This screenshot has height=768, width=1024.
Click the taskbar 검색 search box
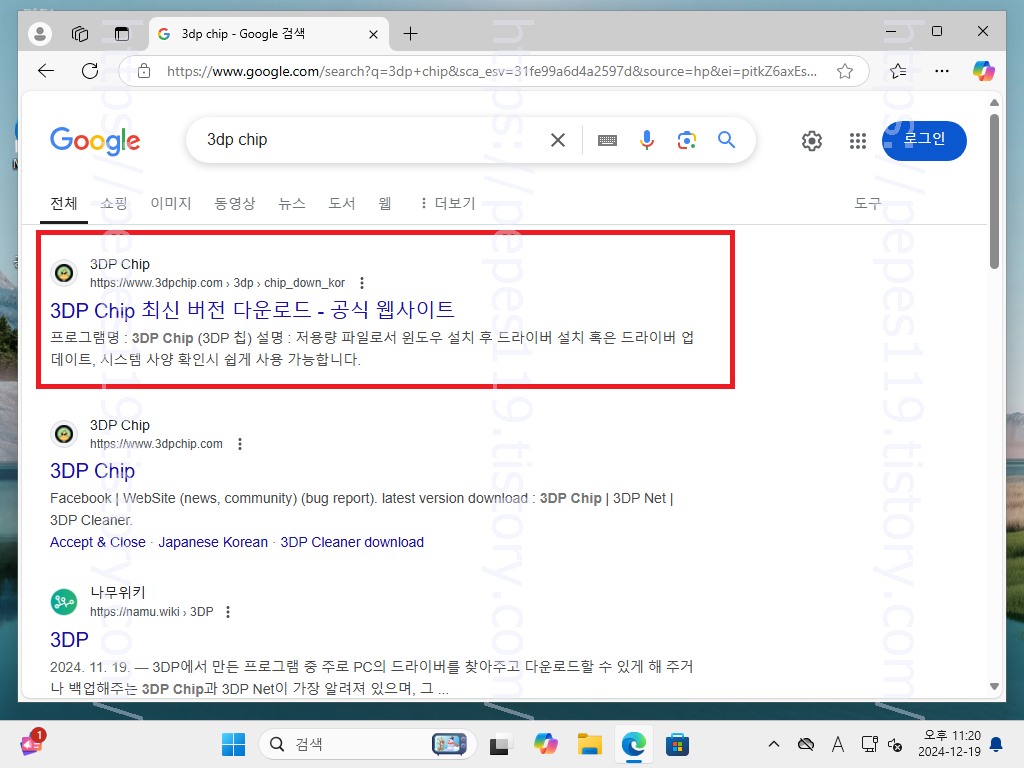(x=367, y=744)
